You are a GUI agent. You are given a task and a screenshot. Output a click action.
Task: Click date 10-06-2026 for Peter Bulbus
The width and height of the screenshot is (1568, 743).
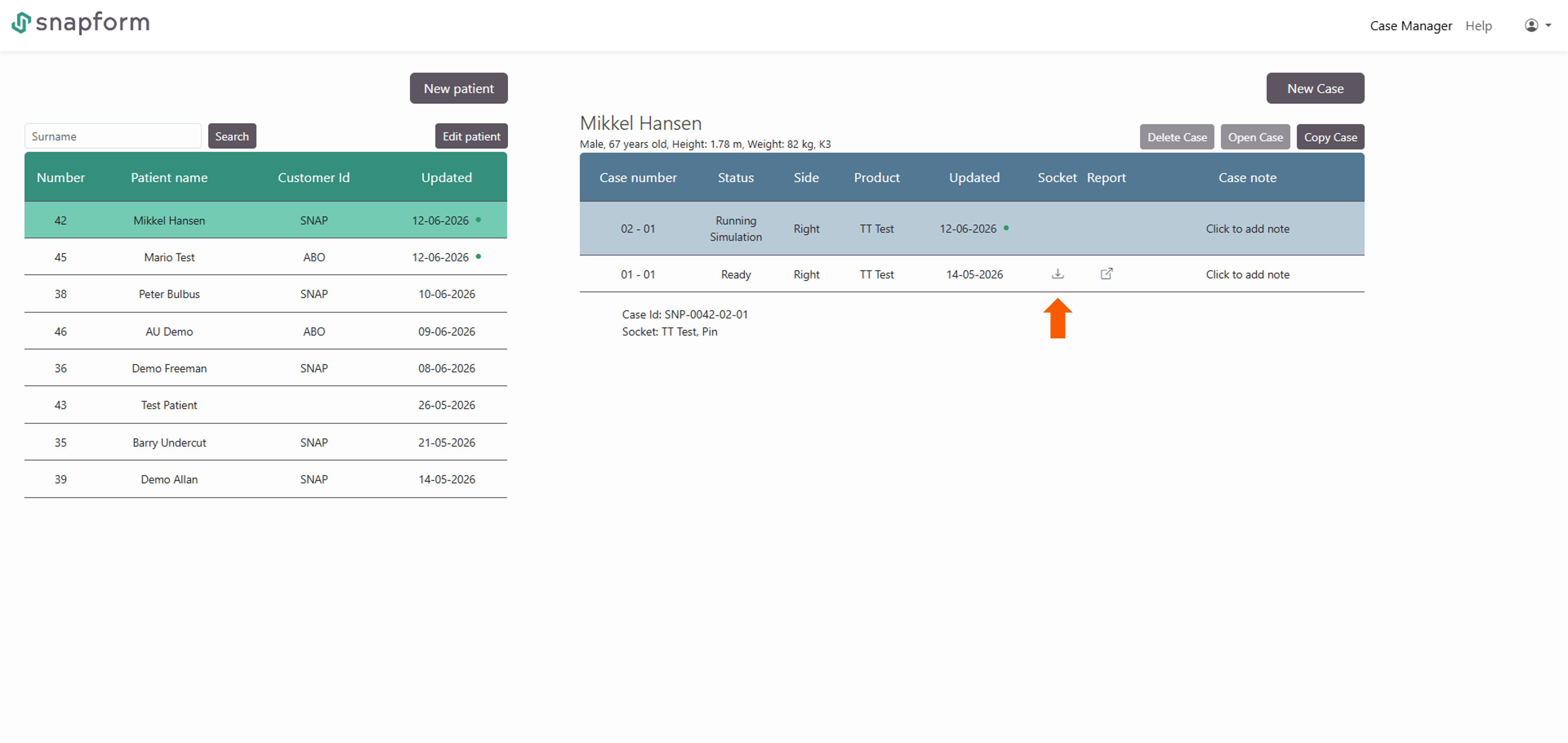(x=446, y=294)
